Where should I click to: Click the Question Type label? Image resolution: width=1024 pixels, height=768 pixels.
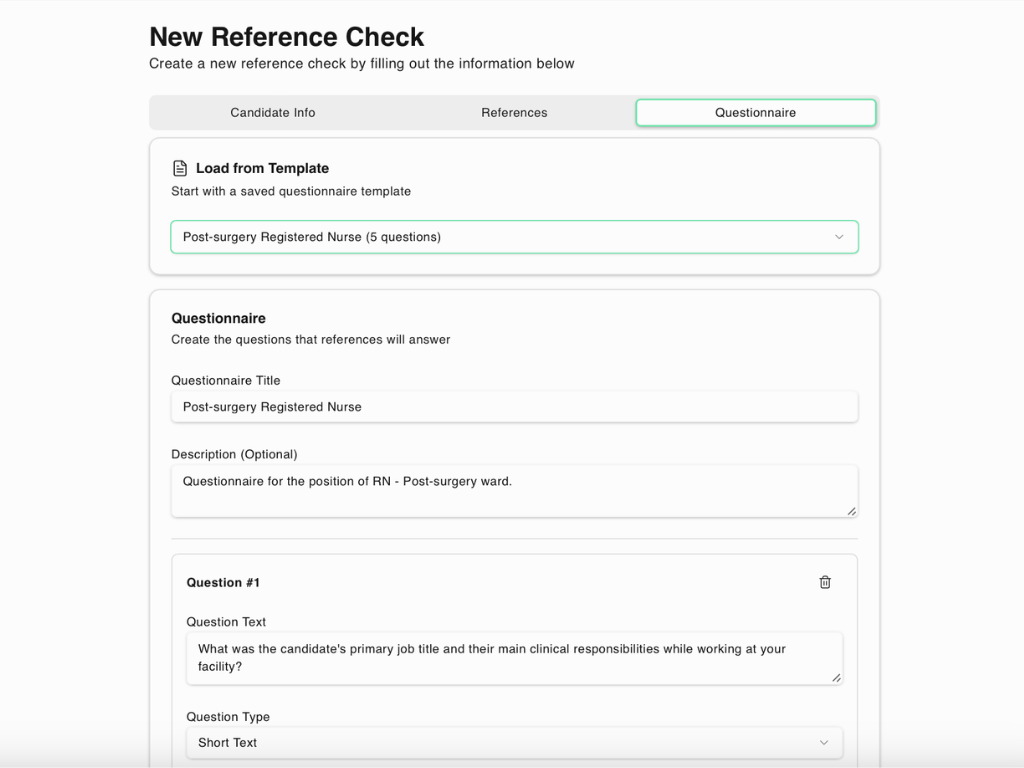click(x=228, y=717)
